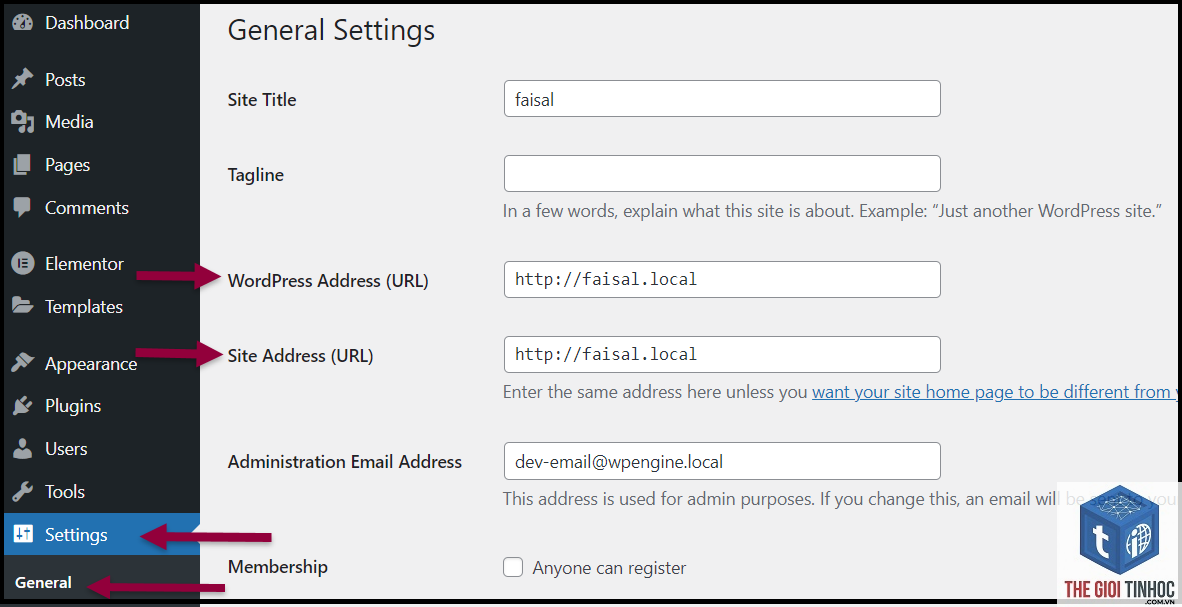Focus the empty Tagline field
The width and height of the screenshot is (1182, 607).
(x=722, y=173)
